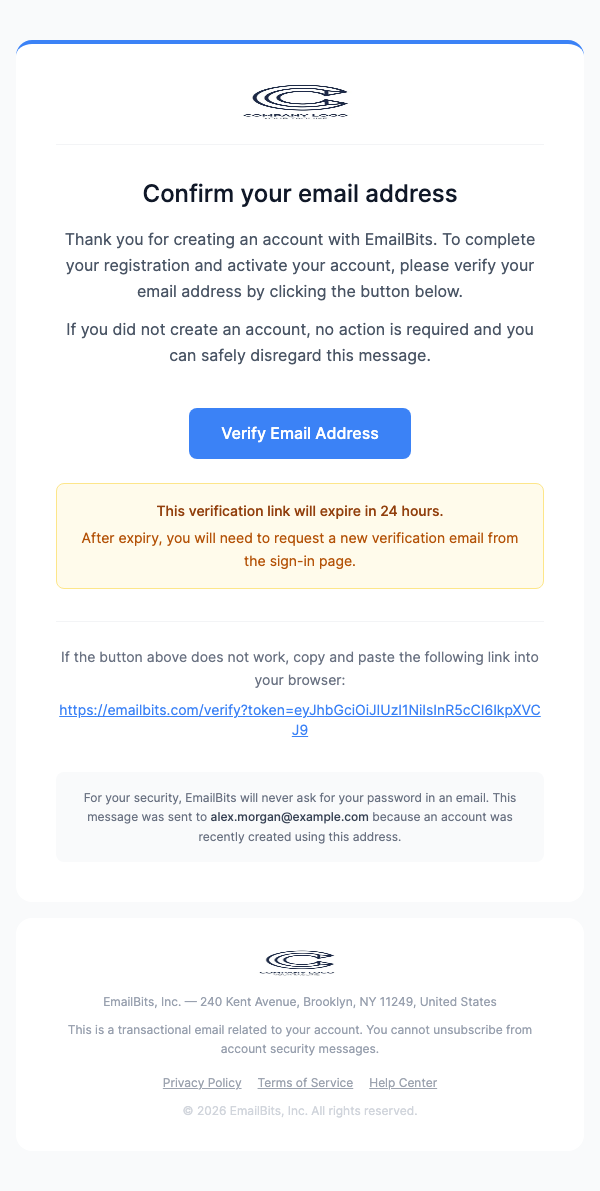The height and width of the screenshot is (1191, 600).
Task: View the Terms of Service
Action: point(305,1082)
